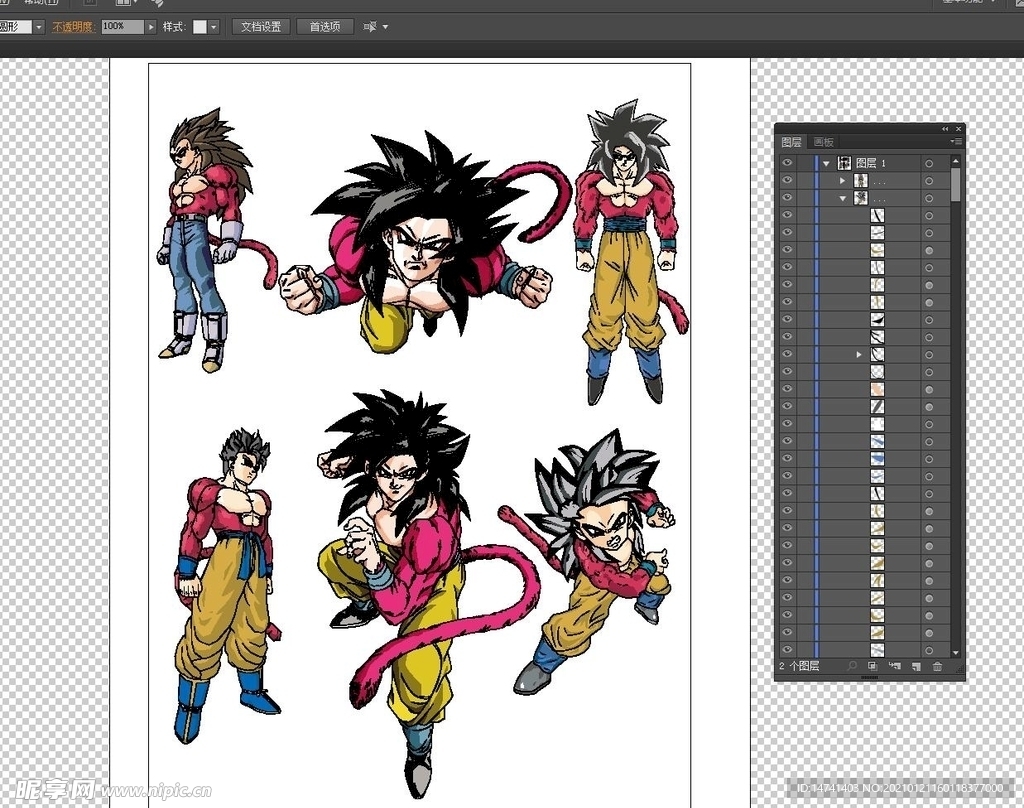Open opacity slider arrow next to 100%
This screenshot has width=1024, height=808.
coord(151,27)
